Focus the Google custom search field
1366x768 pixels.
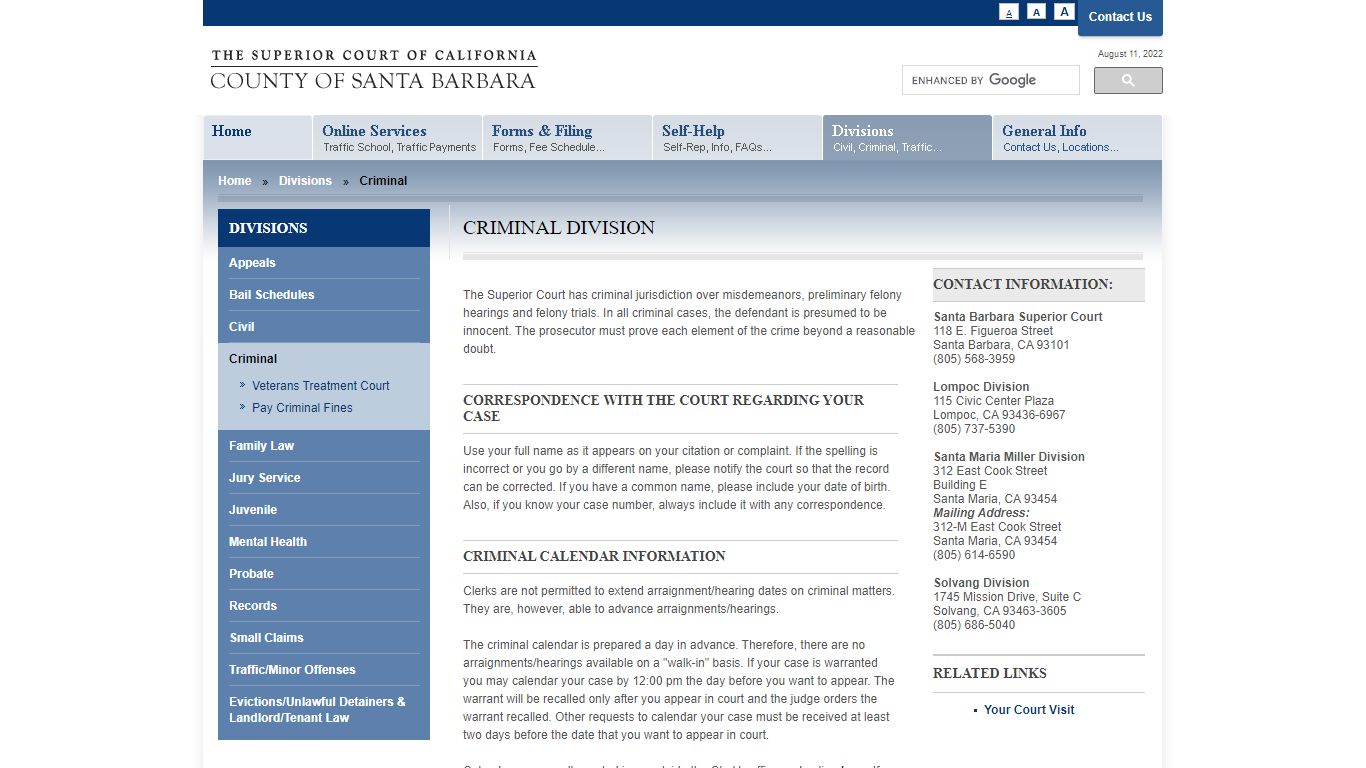(x=991, y=80)
